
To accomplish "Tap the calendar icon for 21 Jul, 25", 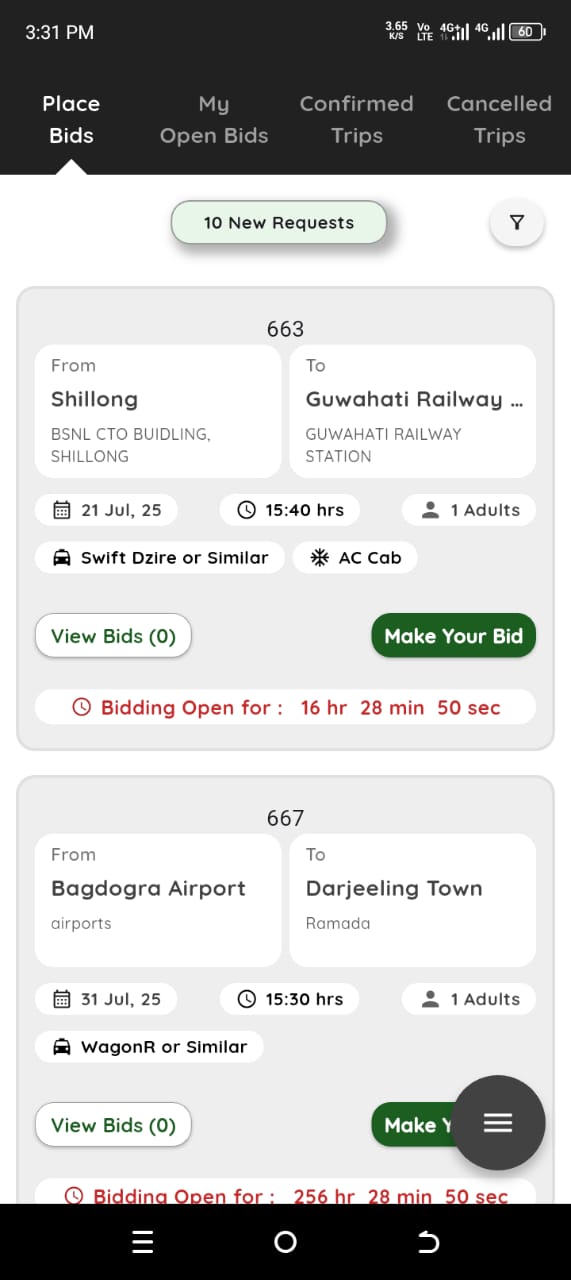I will coord(62,510).
